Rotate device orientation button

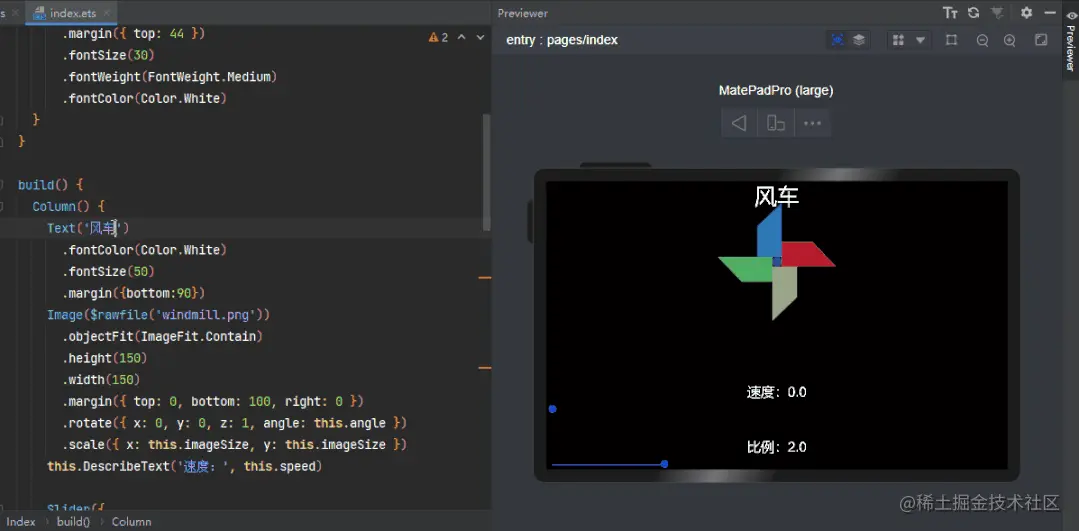tap(776, 123)
